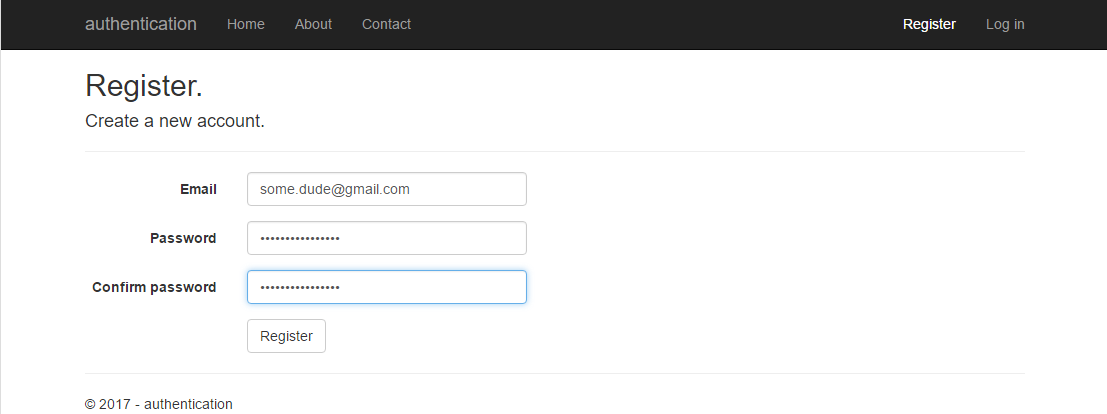Click an empty area of the dark navbar
Screen dimensions: 1107x414
click(650, 24)
